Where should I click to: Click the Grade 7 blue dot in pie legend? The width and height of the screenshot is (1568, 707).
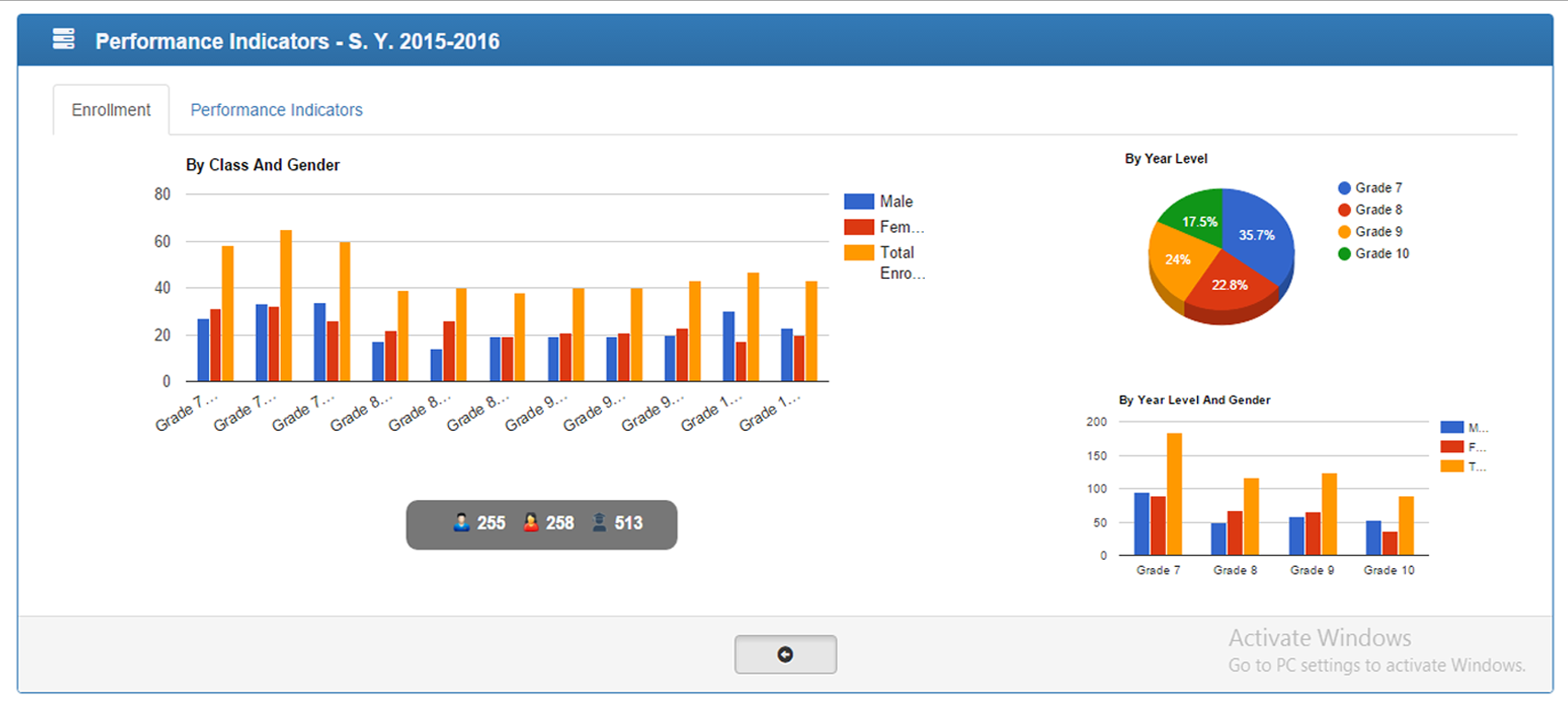click(1344, 188)
